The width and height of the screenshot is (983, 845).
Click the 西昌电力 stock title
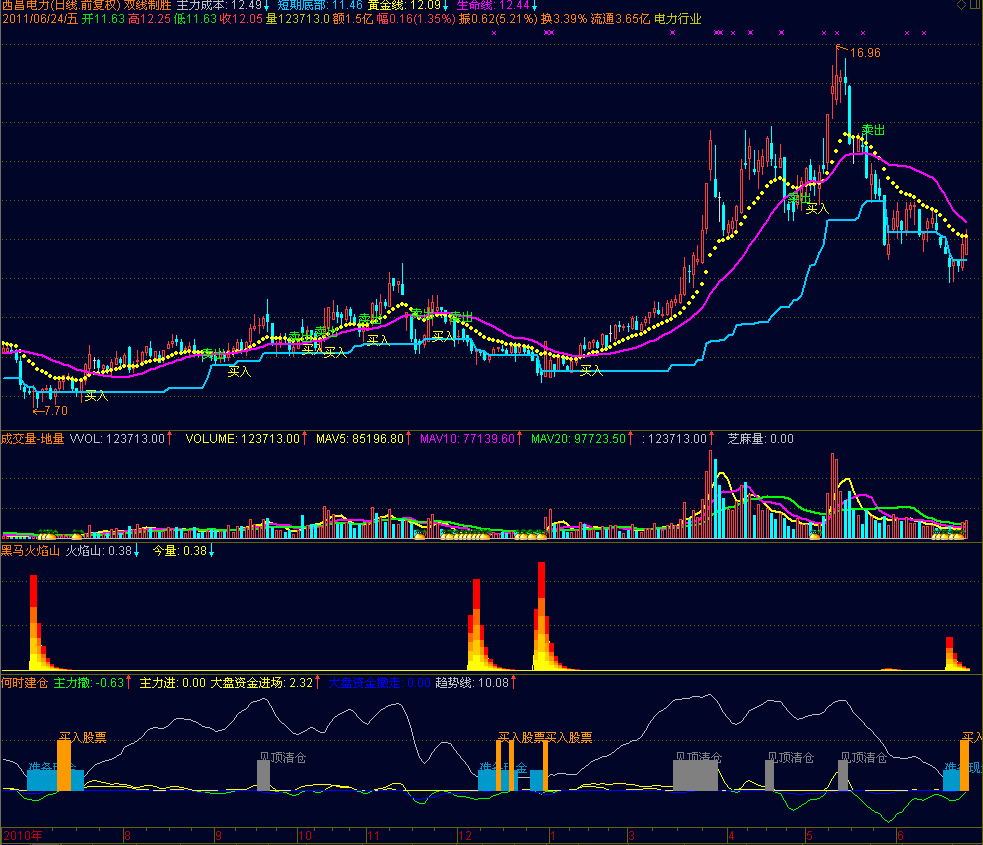coord(25,5)
